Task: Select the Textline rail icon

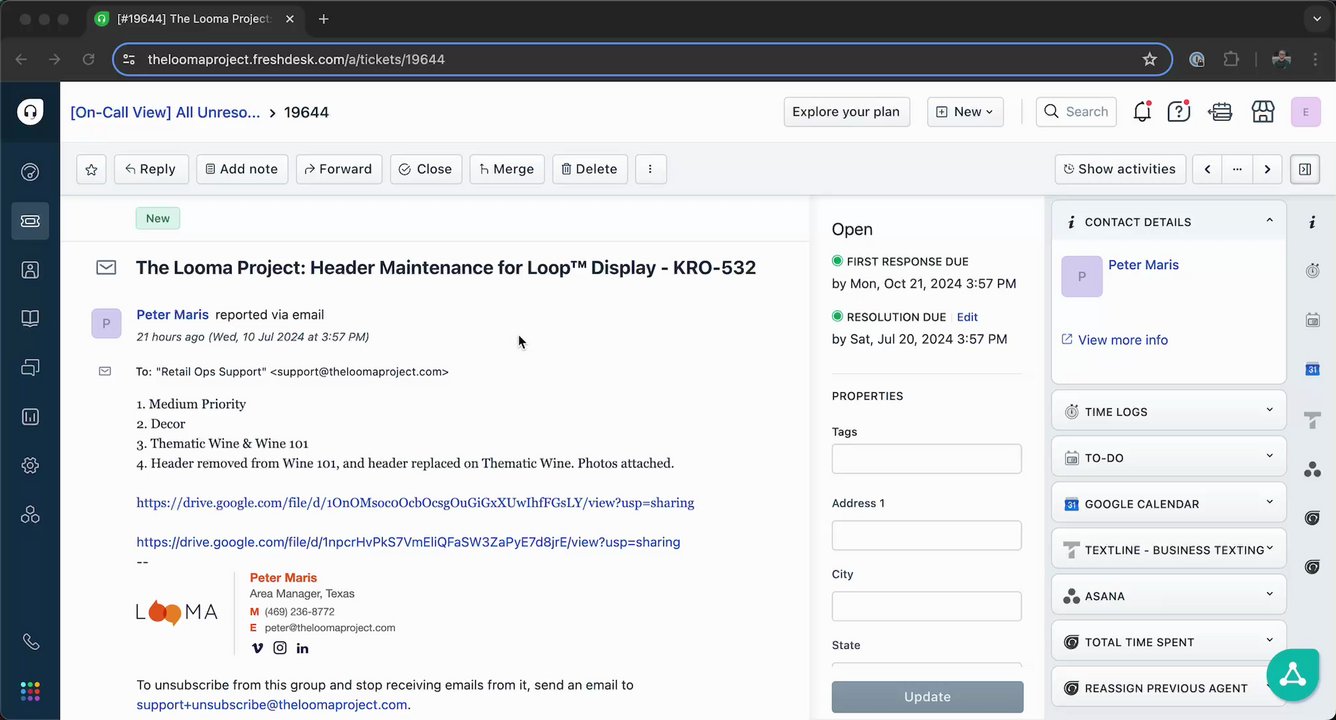Action: (x=1312, y=419)
